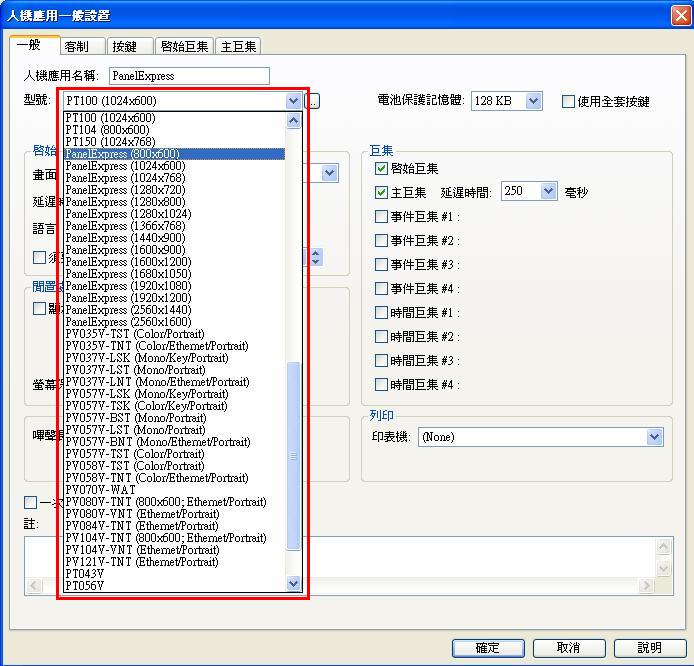Select PT100 (1024x600) in the list
The width and height of the screenshot is (694, 666).
[x=175, y=118]
